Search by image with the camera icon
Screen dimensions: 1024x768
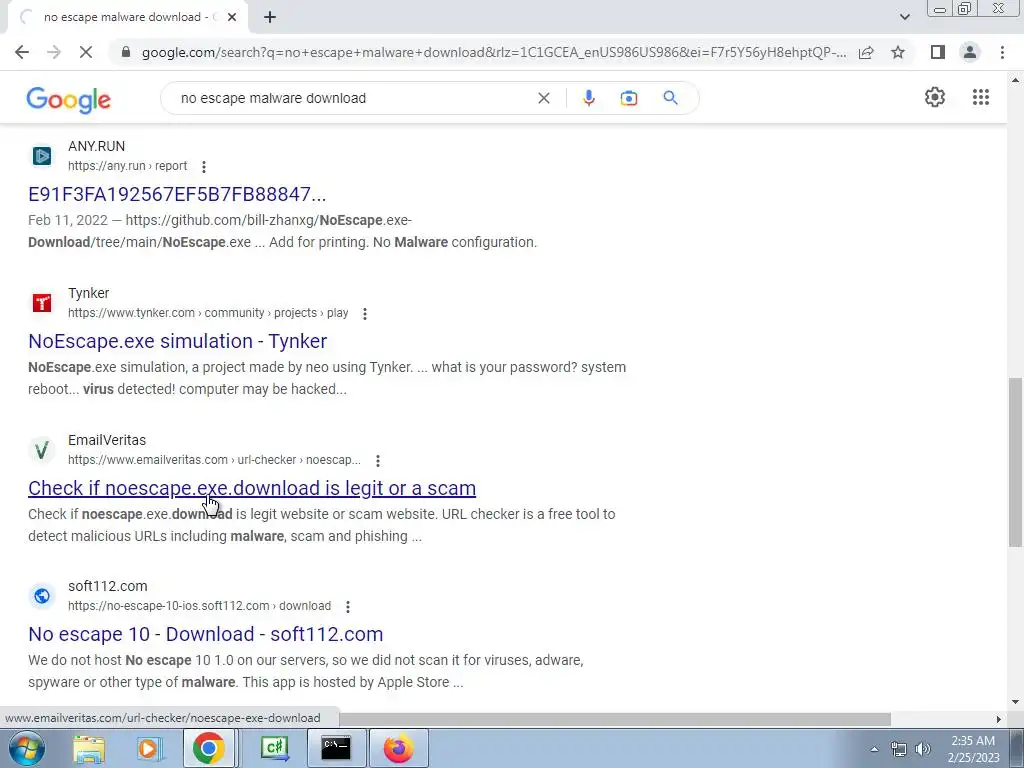pyautogui.click(x=628, y=98)
